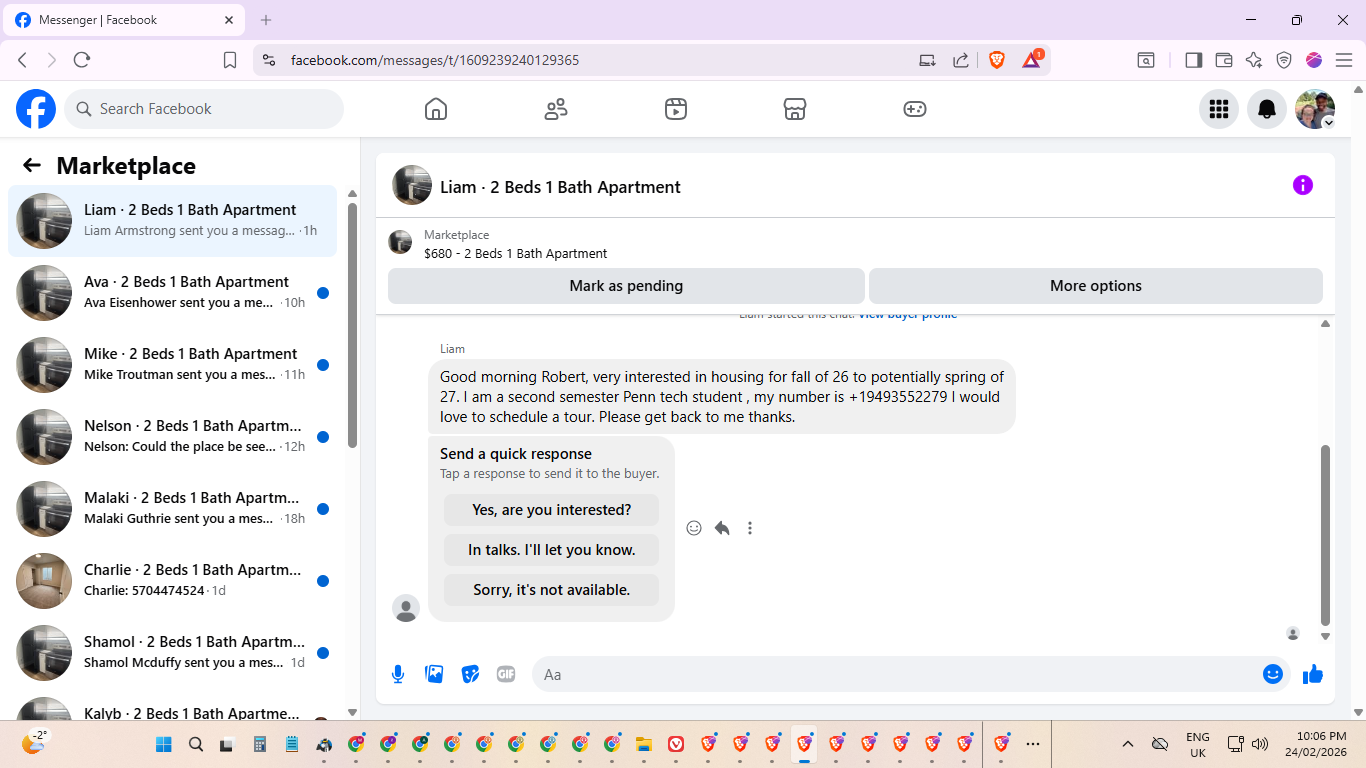The width and height of the screenshot is (1366, 768).
Task: Select Malaki Guthrie conversation
Action: pos(172,509)
